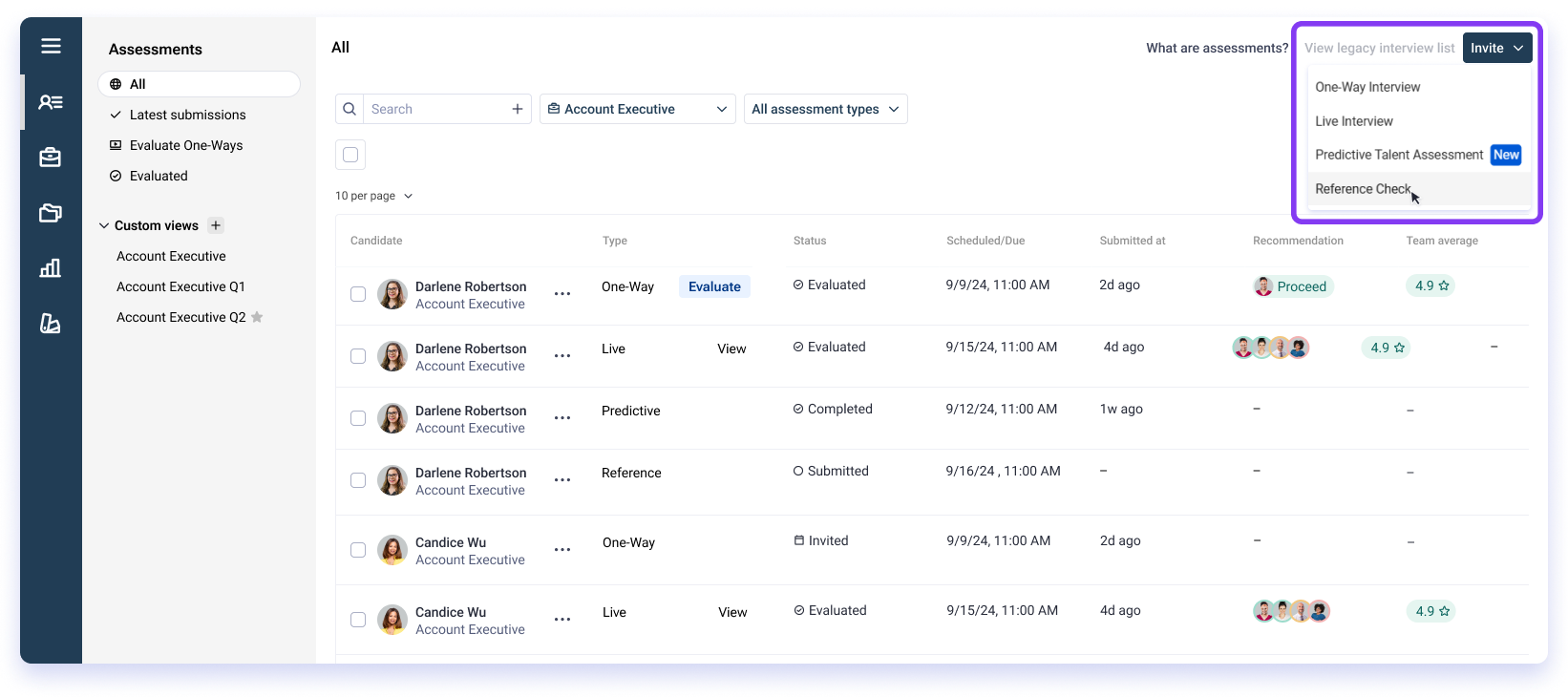This screenshot has height=697, width=1568.
Task: Open Darlene Robertson's name in Predictive row
Action: [471, 411]
